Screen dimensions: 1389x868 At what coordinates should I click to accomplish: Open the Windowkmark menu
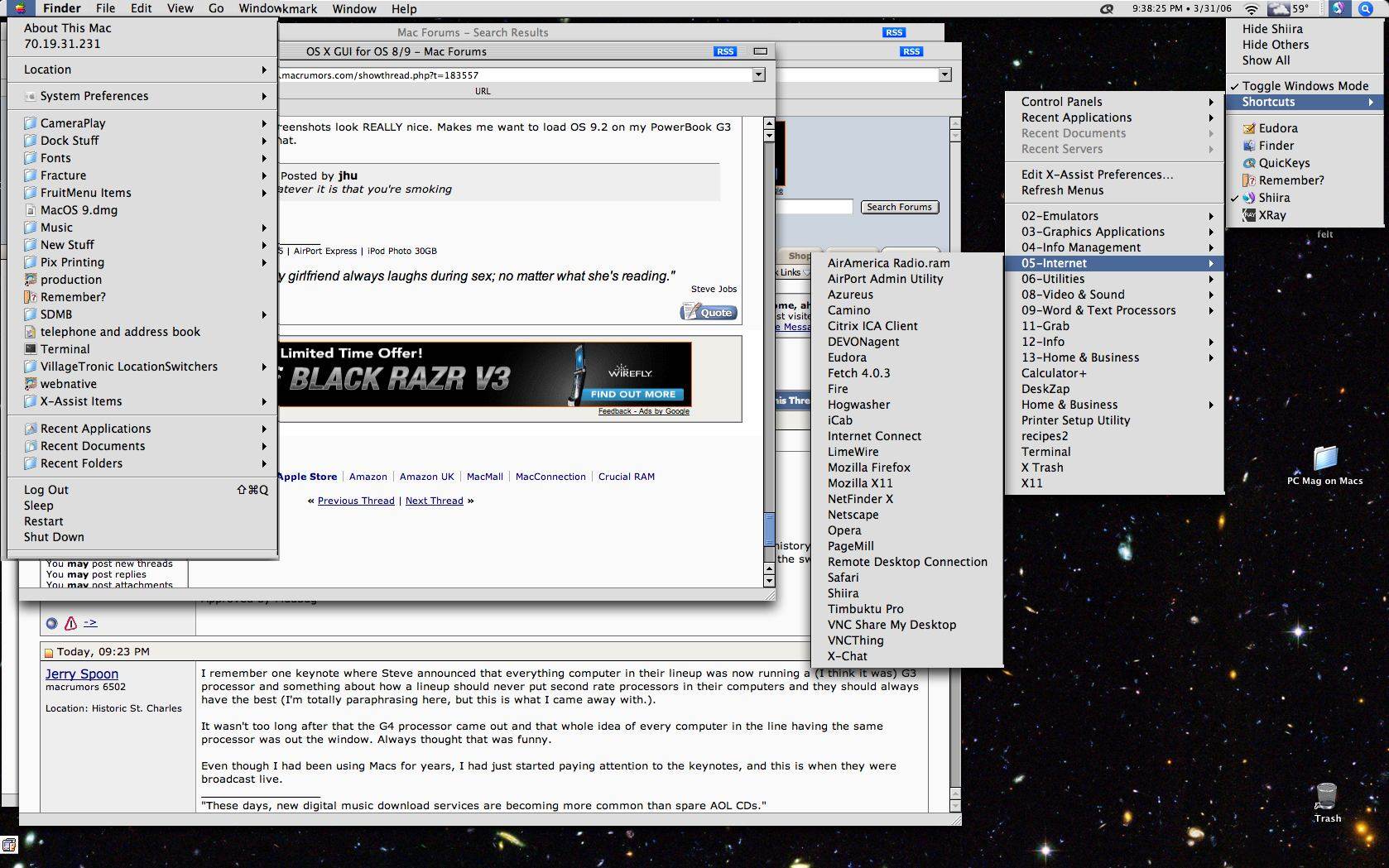278,9
